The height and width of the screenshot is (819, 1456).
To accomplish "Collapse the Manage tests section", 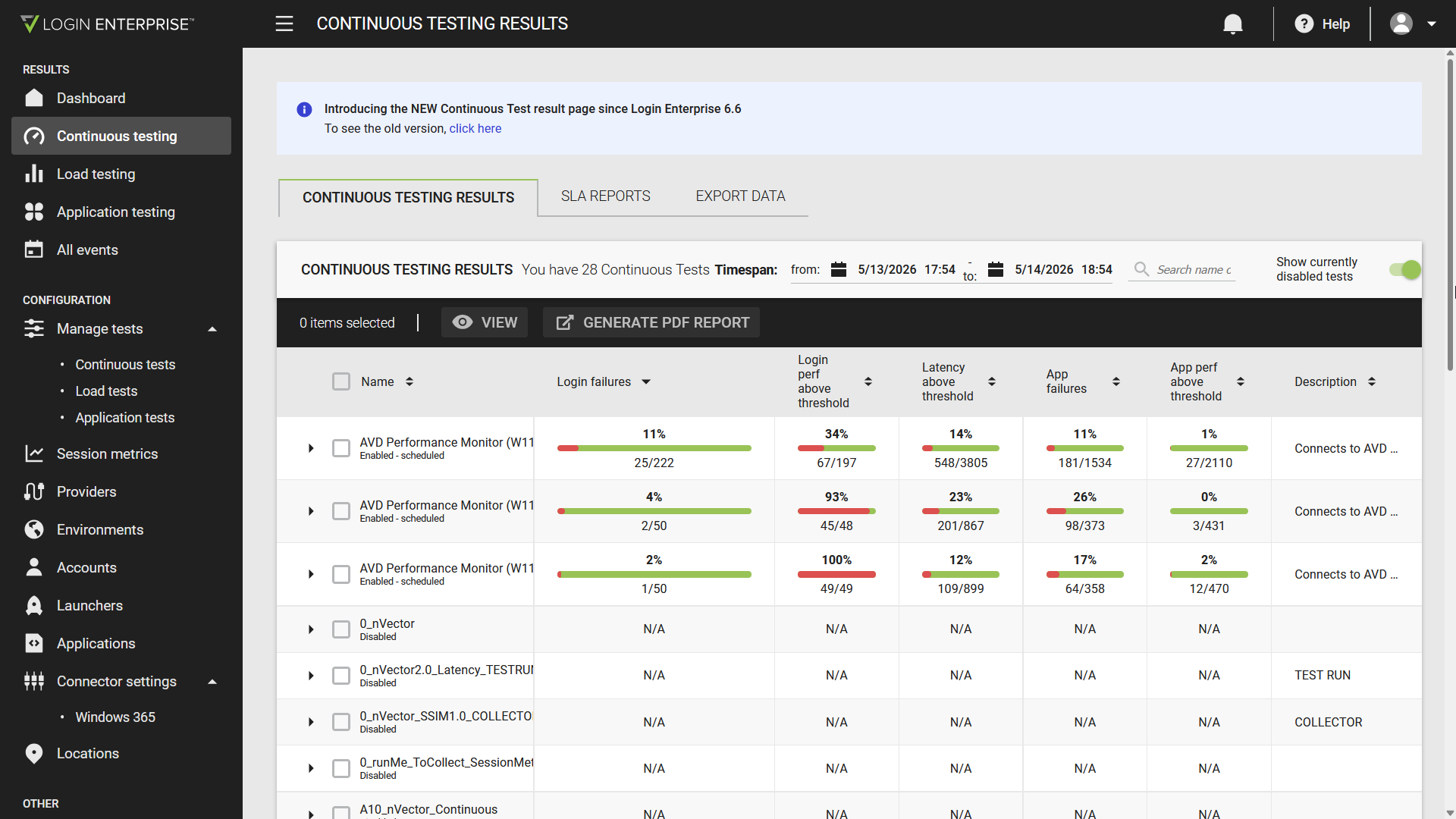I will click(212, 329).
